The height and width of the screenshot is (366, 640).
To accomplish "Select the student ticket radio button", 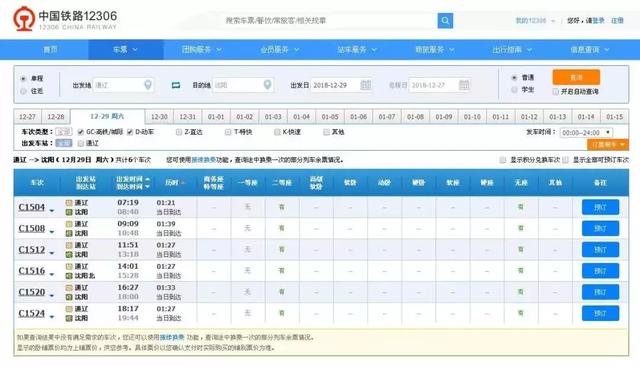I will click(514, 90).
